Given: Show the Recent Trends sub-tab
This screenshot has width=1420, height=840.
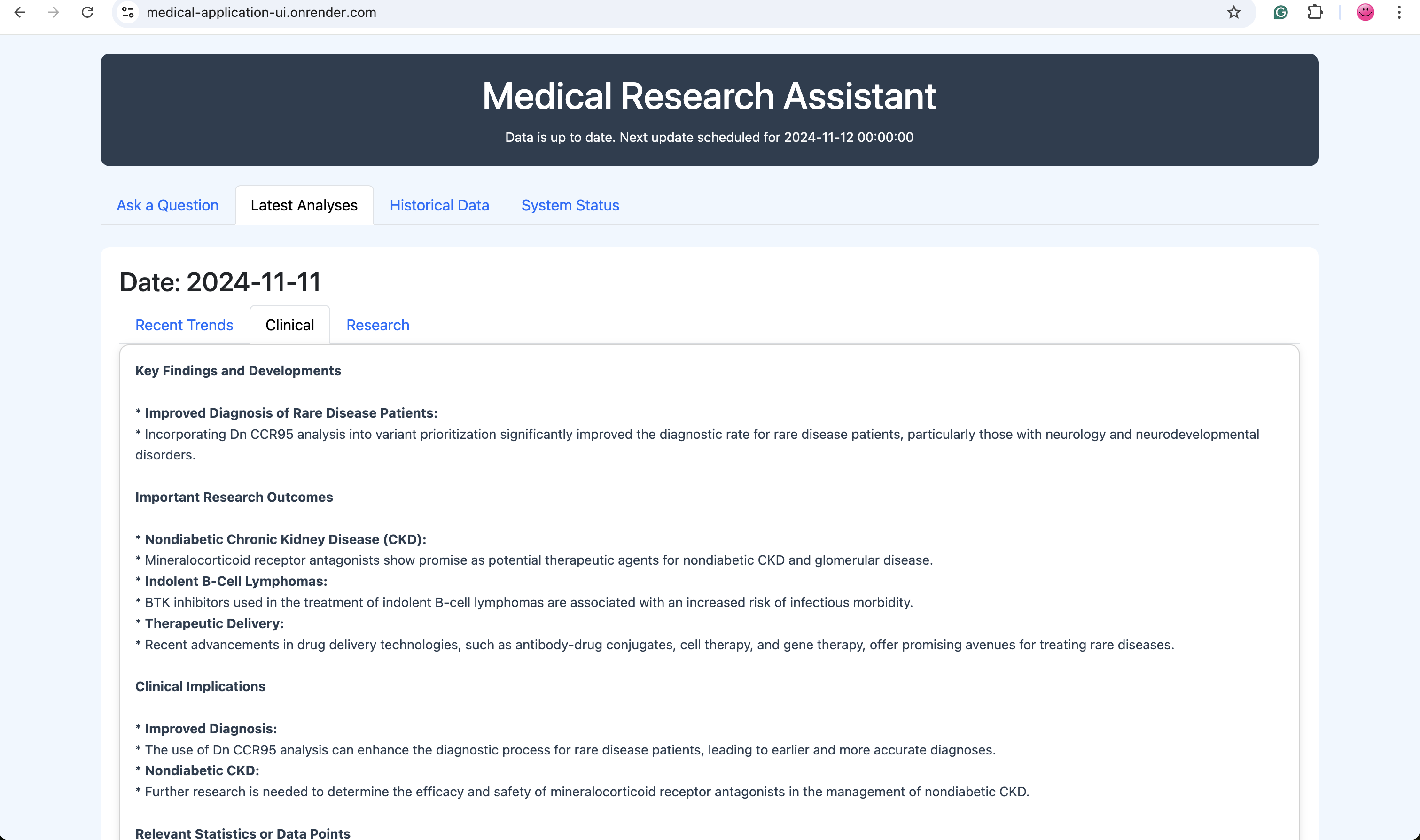Looking at the screenshot, I should pyautogui.click(x=184, y=325).
